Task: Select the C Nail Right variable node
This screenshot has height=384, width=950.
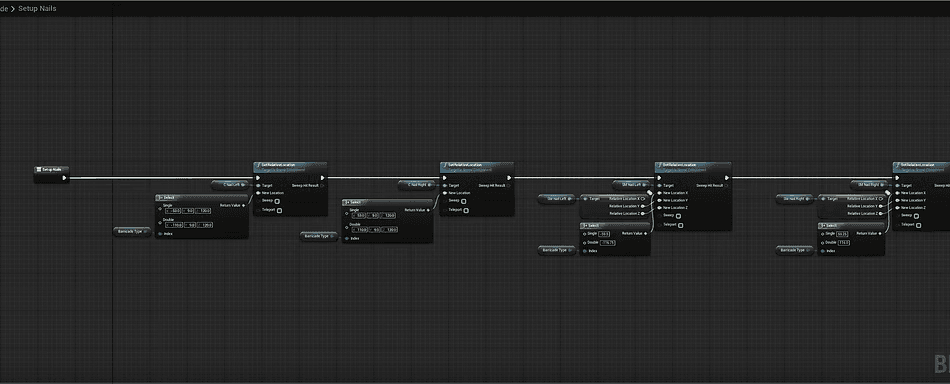Action: coord(417,185)
